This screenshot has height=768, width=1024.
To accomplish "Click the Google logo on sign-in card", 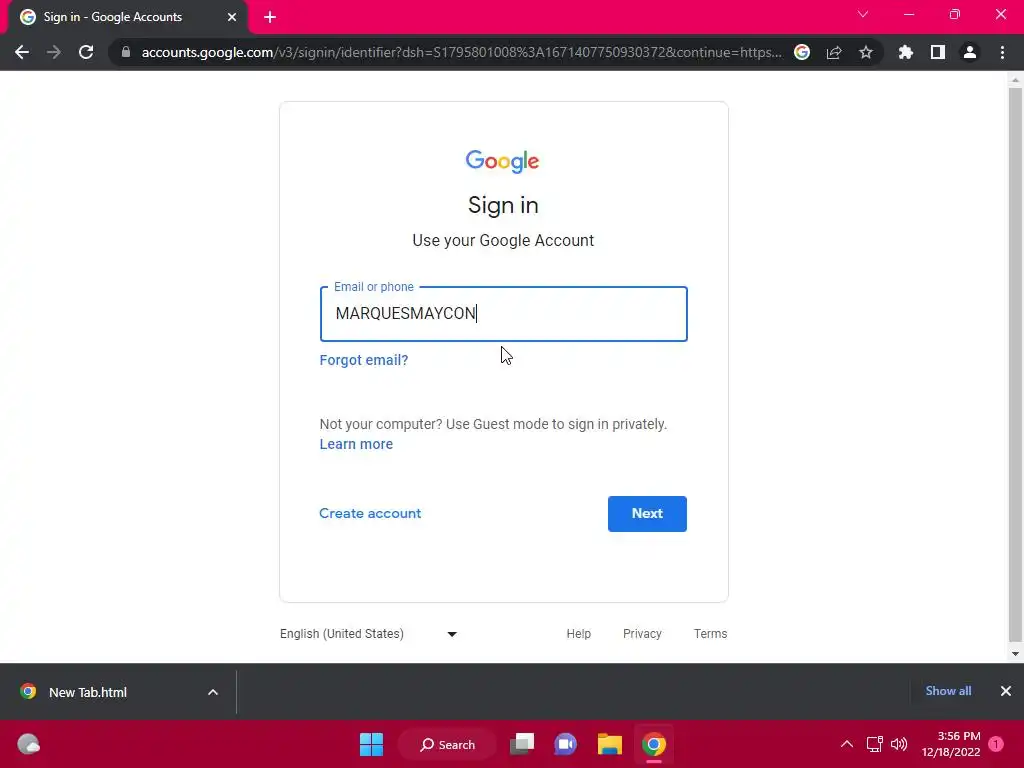I will pos(502,161).
